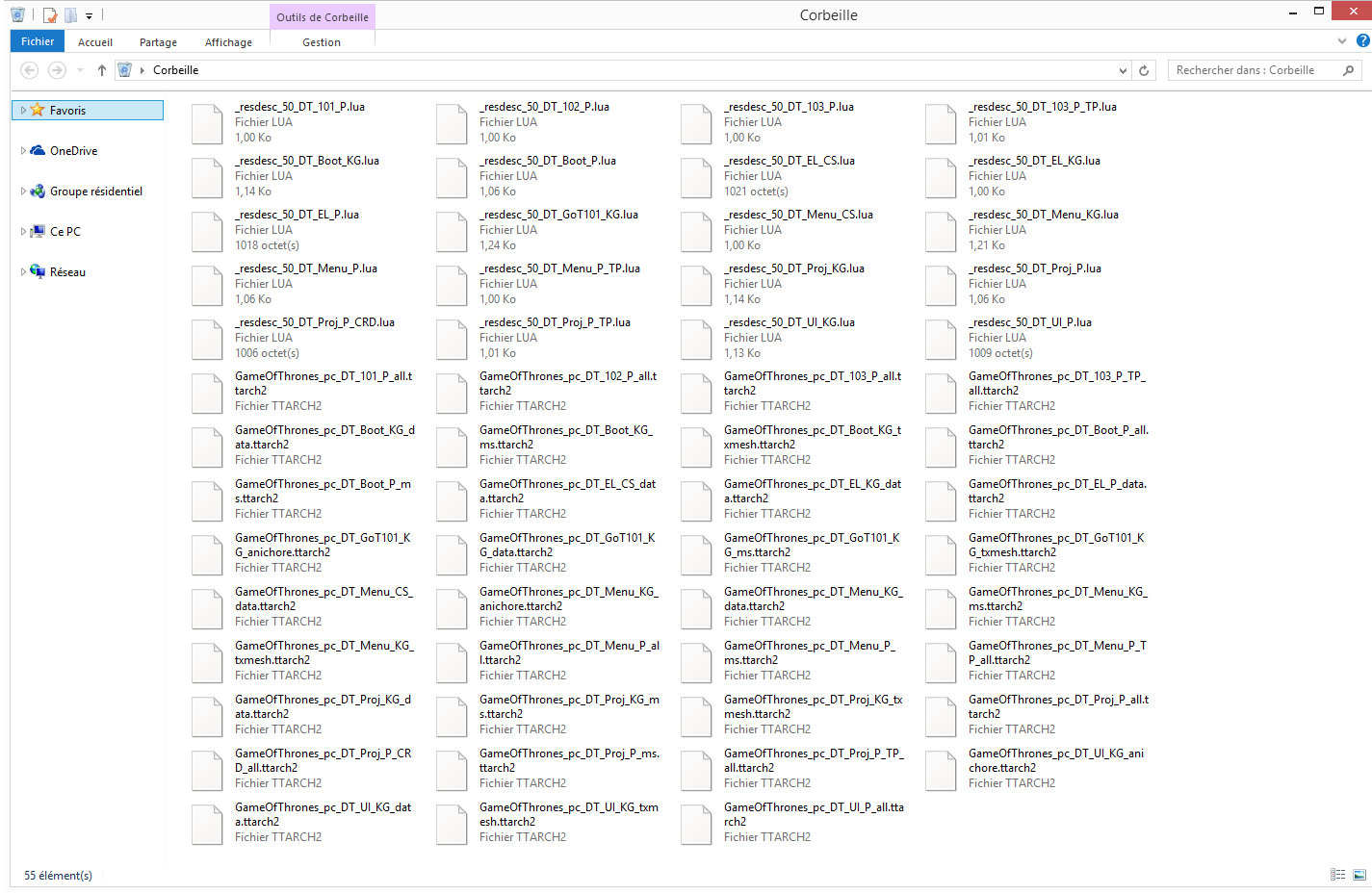Image resolution: width=1372 pixels, height=894 pixels.
Task: Open the Gestion ribbon tab
Action: click(x=322, y=42)
